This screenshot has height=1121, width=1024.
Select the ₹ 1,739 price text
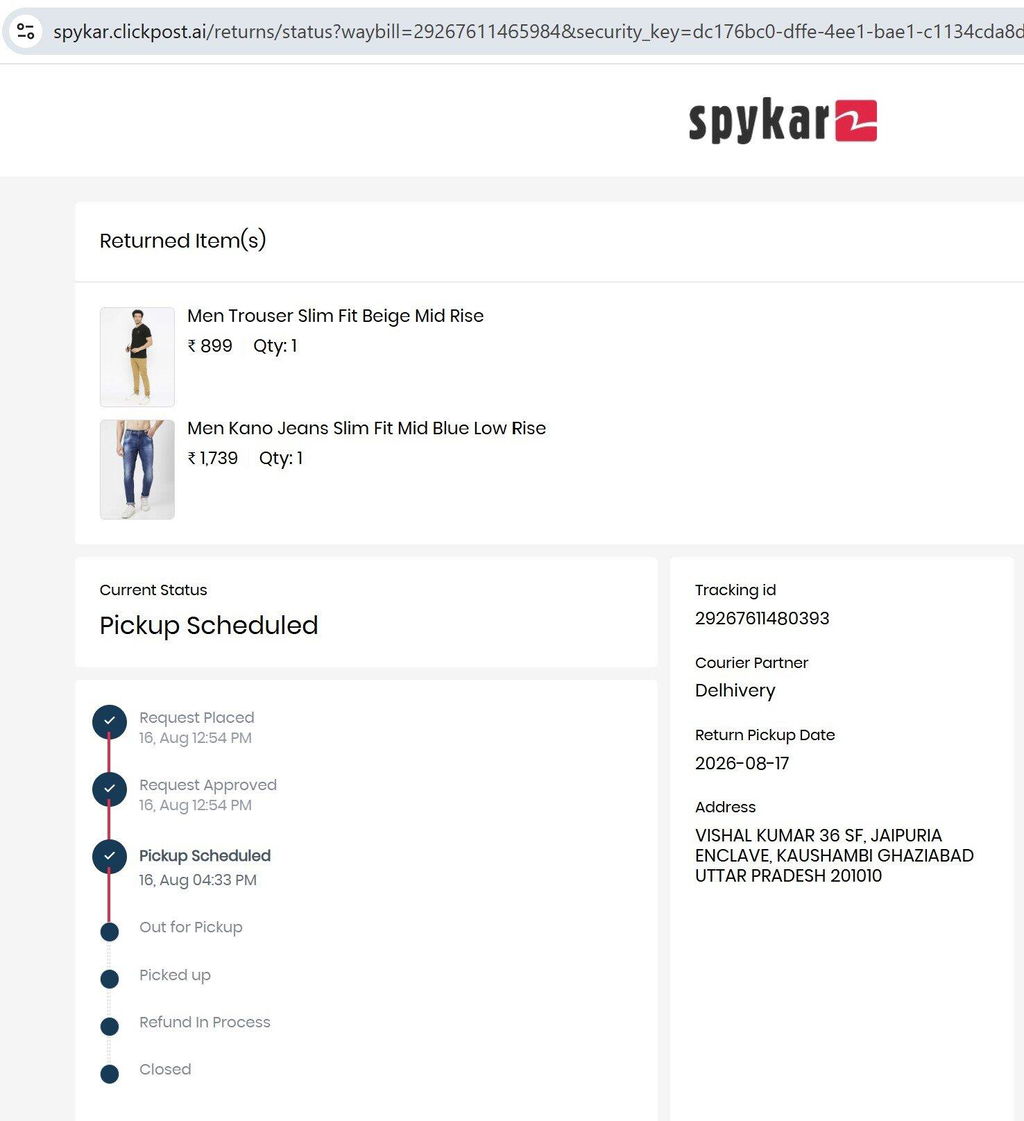point(212,458)
